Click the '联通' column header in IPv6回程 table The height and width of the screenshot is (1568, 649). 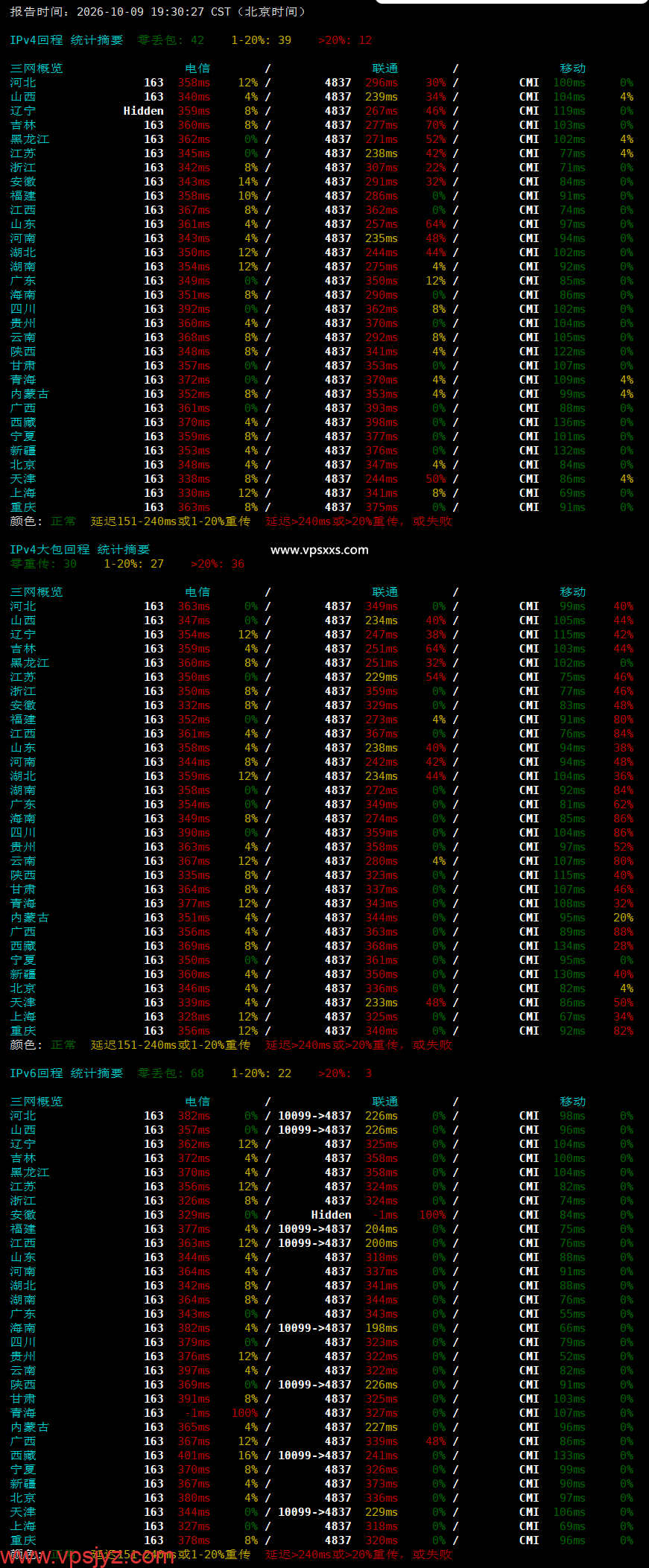point(385,1102)
